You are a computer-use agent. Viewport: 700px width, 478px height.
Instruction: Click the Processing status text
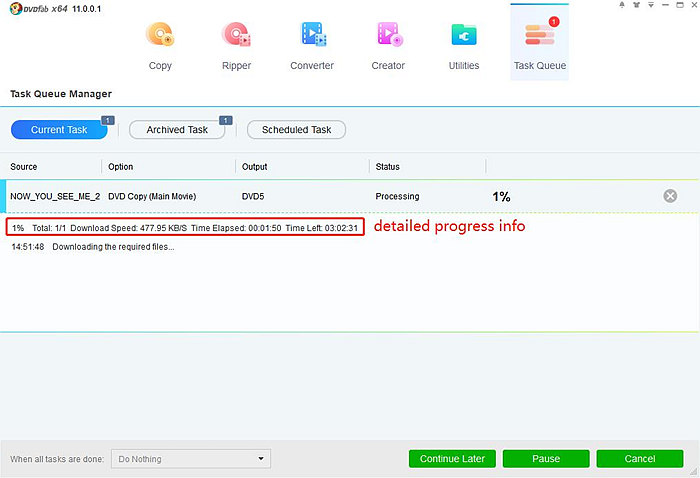coord(397,196)
